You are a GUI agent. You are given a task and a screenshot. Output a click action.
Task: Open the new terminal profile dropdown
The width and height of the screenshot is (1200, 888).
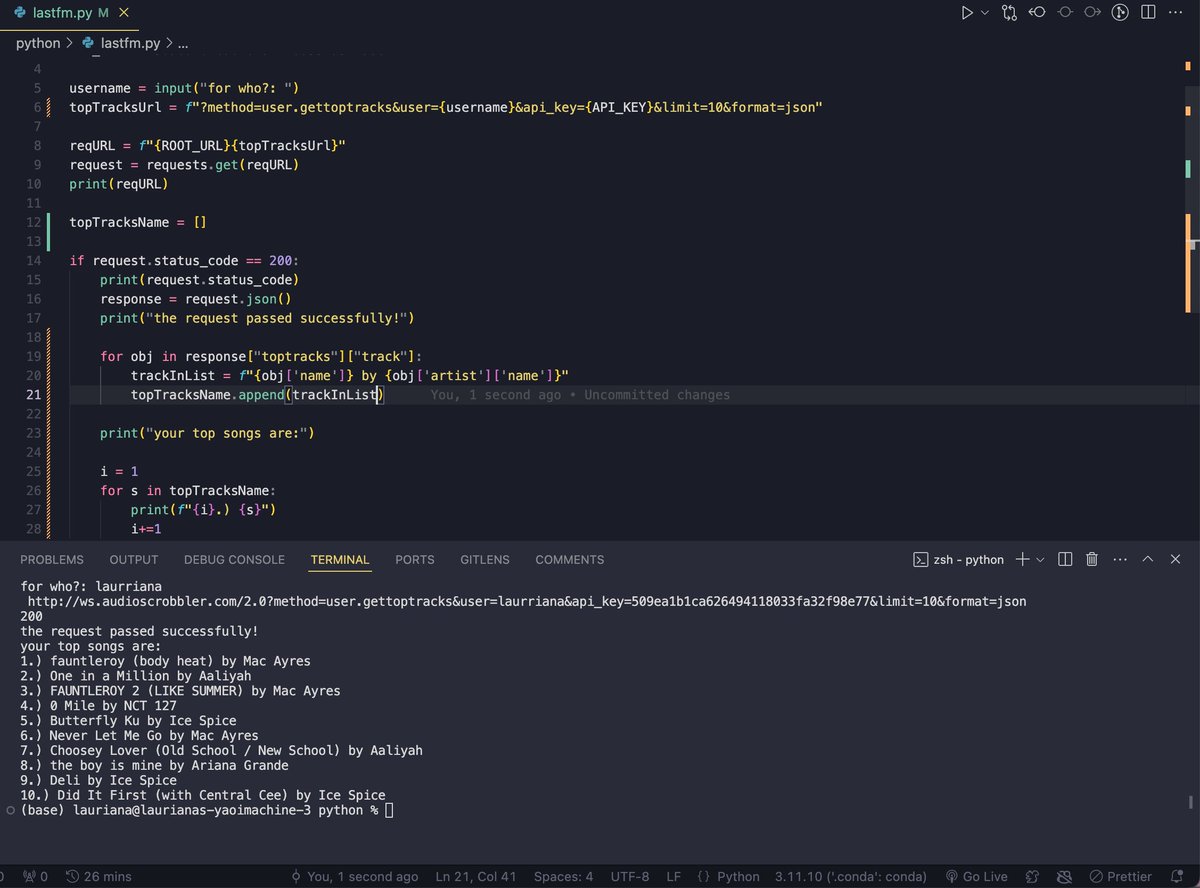click(x=1040, y=560)
